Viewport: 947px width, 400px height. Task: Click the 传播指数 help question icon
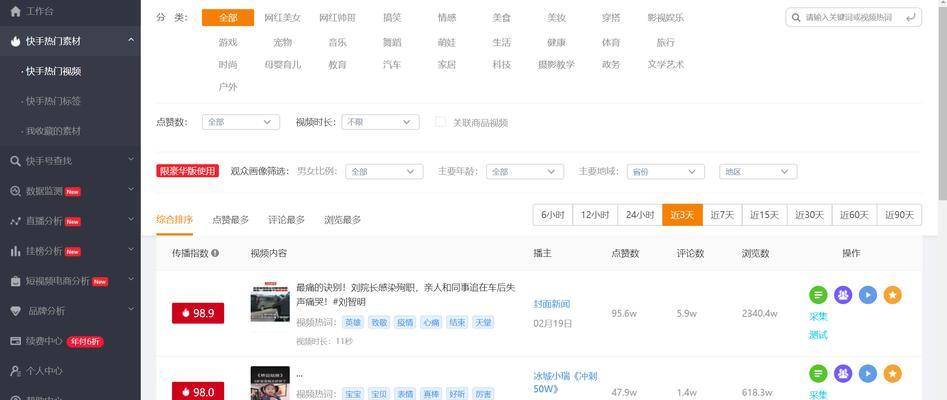[x=215, y=254]
